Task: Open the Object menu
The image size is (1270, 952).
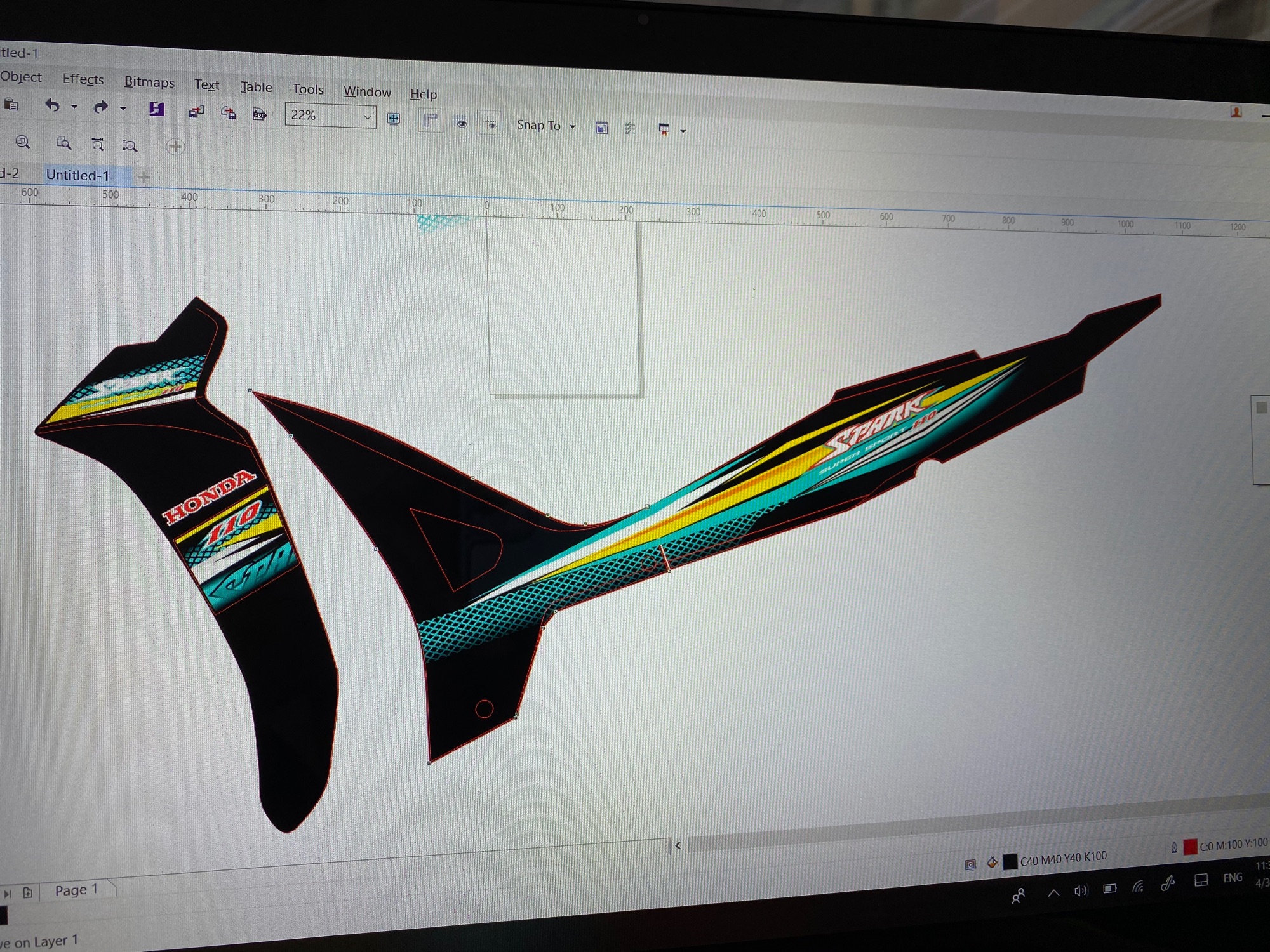Action: coord(21,77)
